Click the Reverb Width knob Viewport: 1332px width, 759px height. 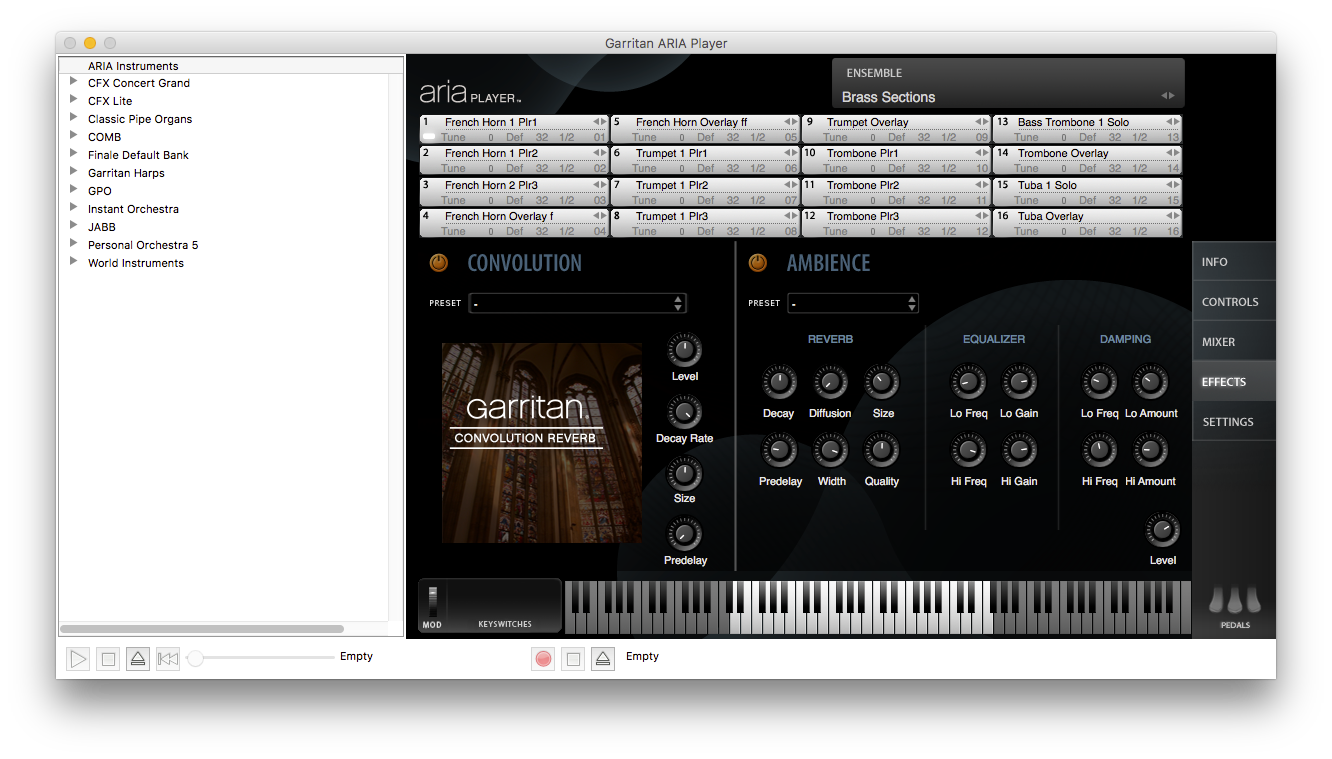(830, 451)
